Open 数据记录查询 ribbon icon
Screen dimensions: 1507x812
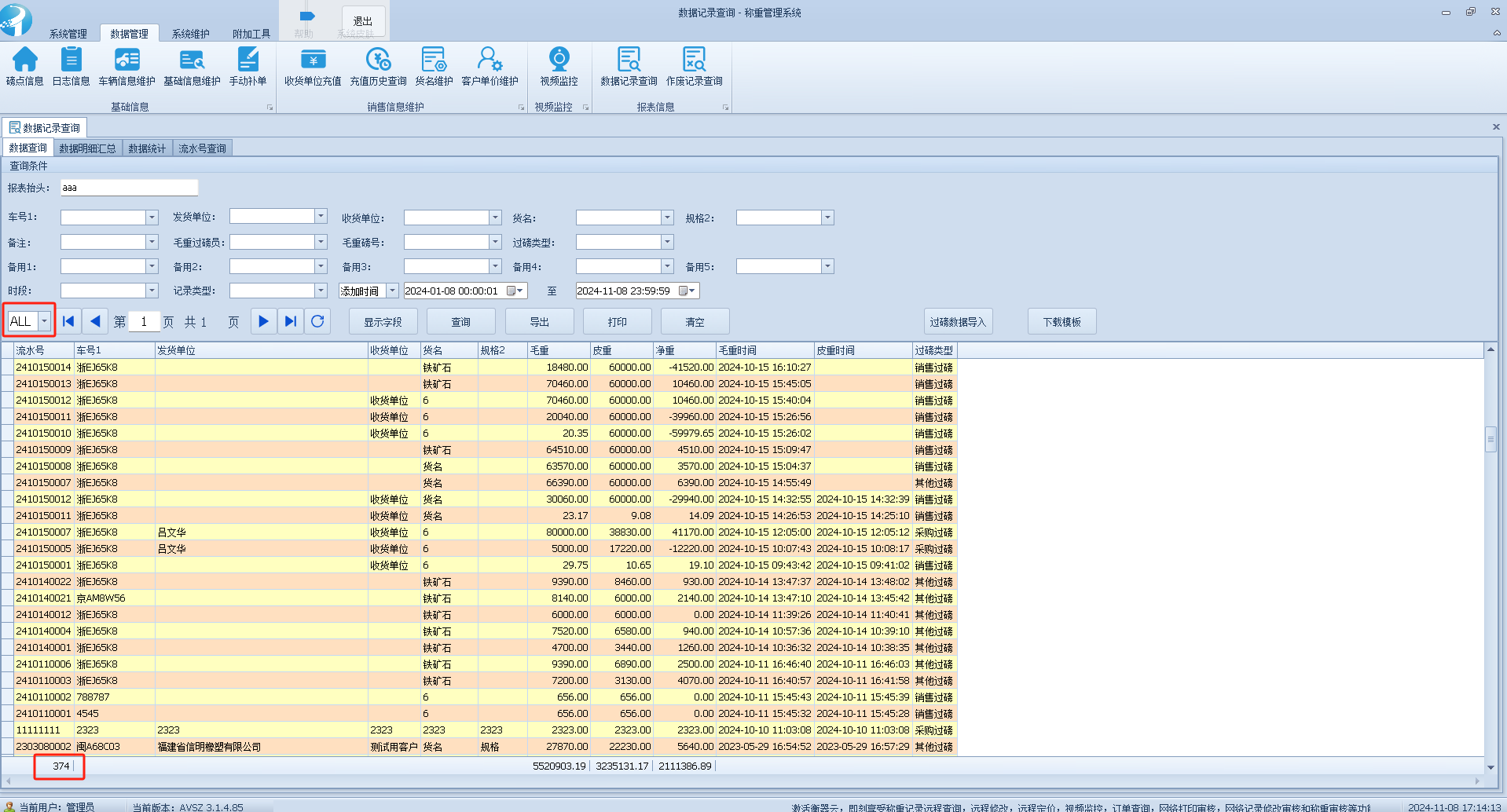coord(629,66)
